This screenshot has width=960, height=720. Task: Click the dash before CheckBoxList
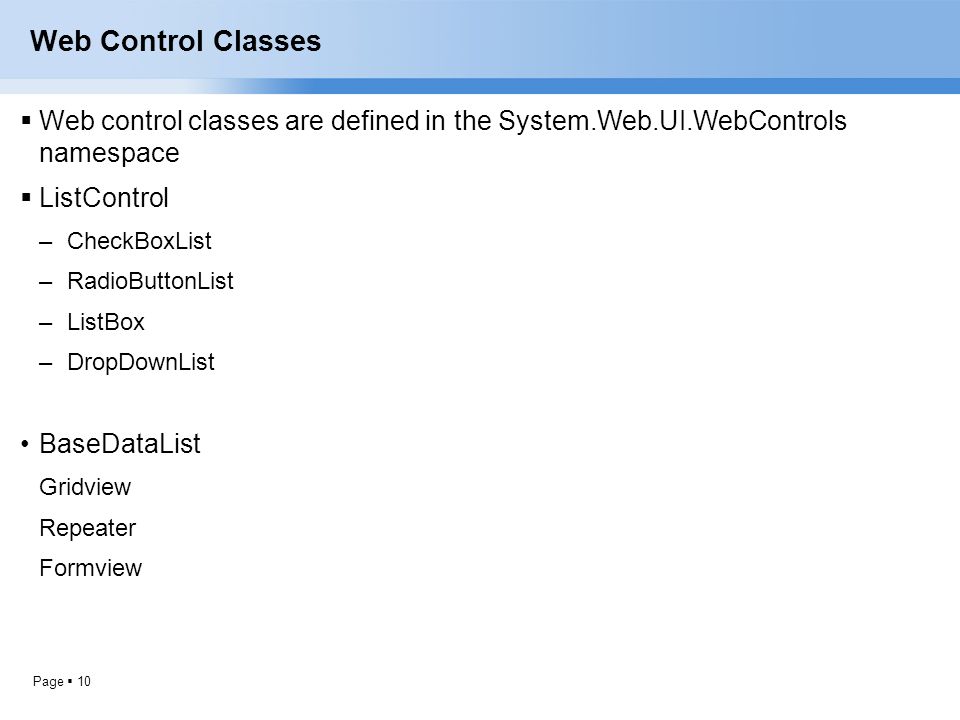pyautogui.click(x=46, y=243)
